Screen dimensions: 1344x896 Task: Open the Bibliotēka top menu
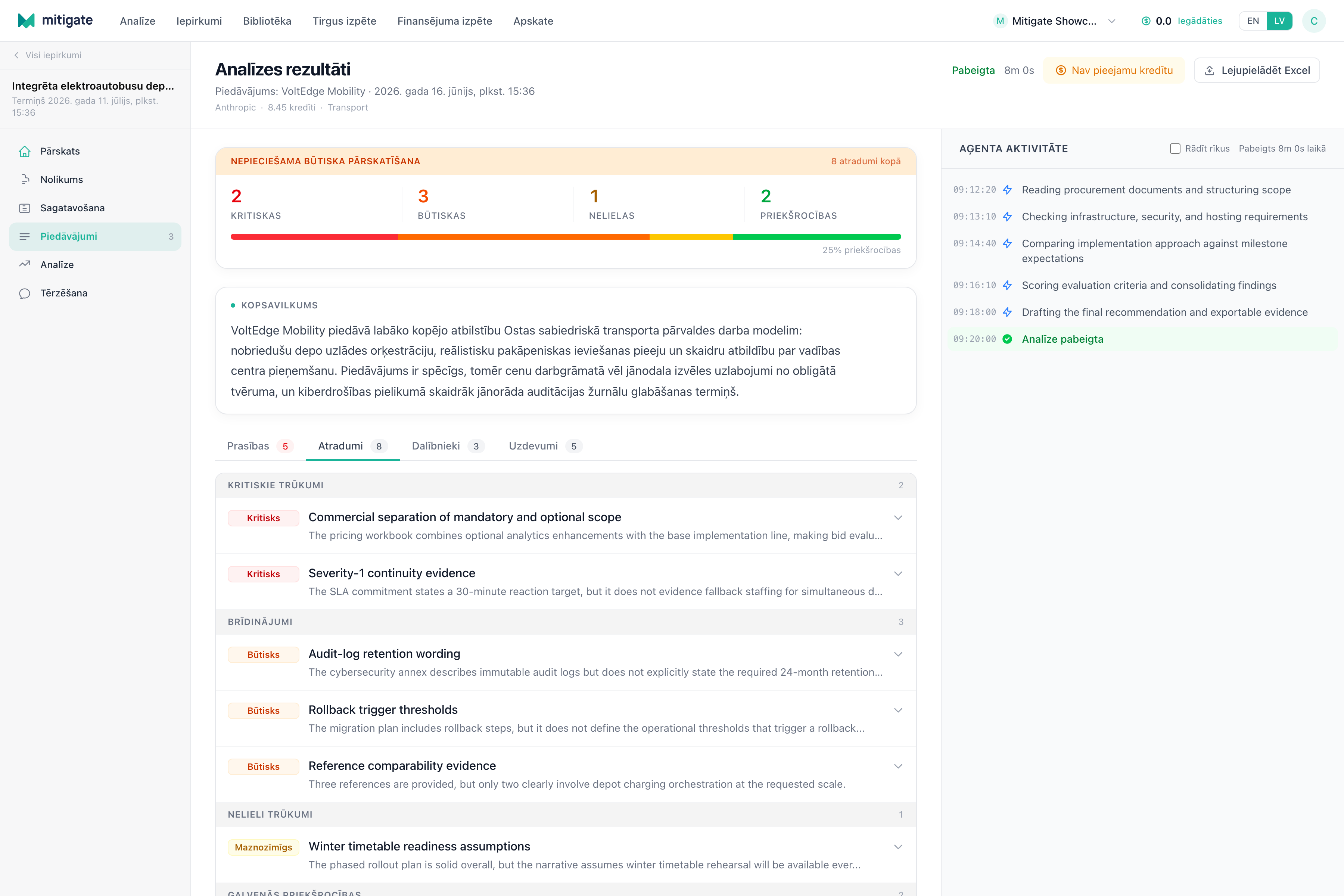[267, 21]
